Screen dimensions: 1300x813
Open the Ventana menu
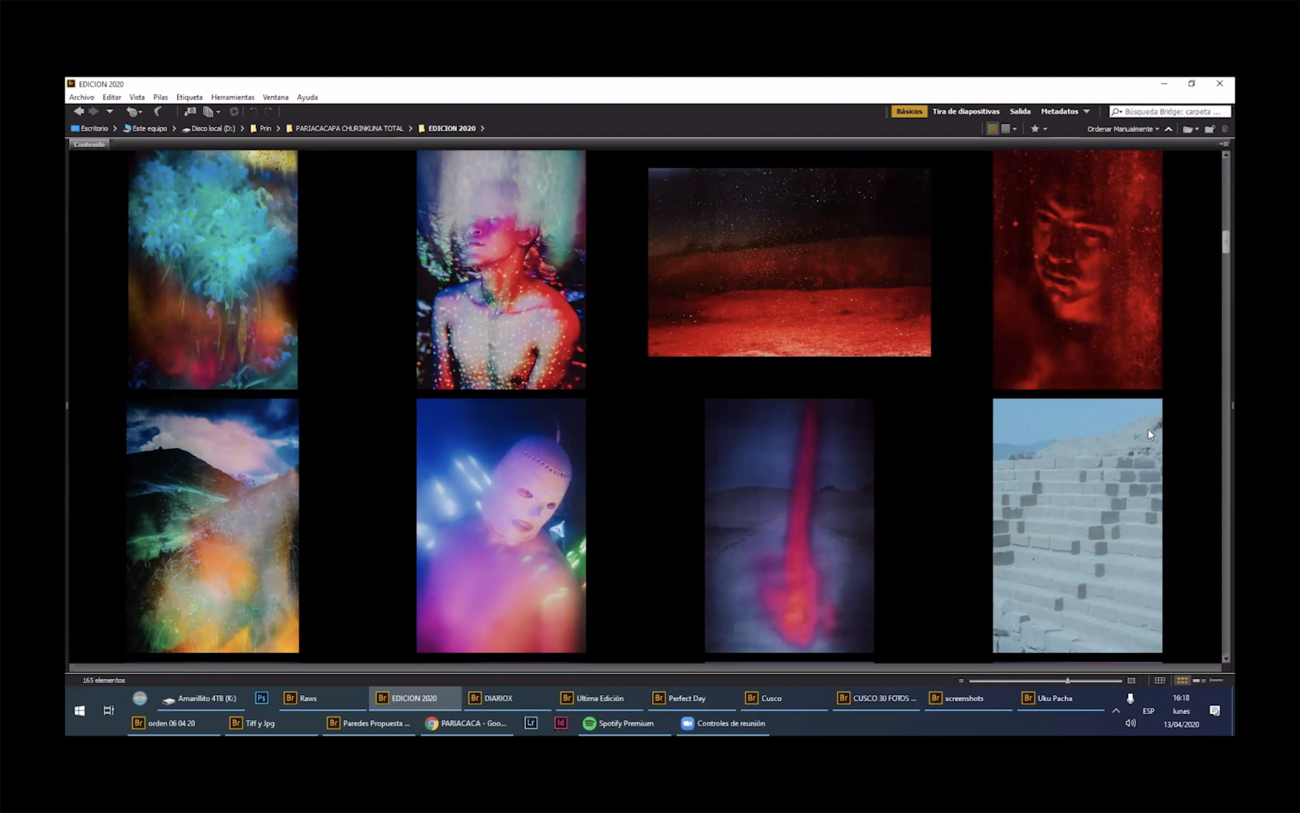275,97
